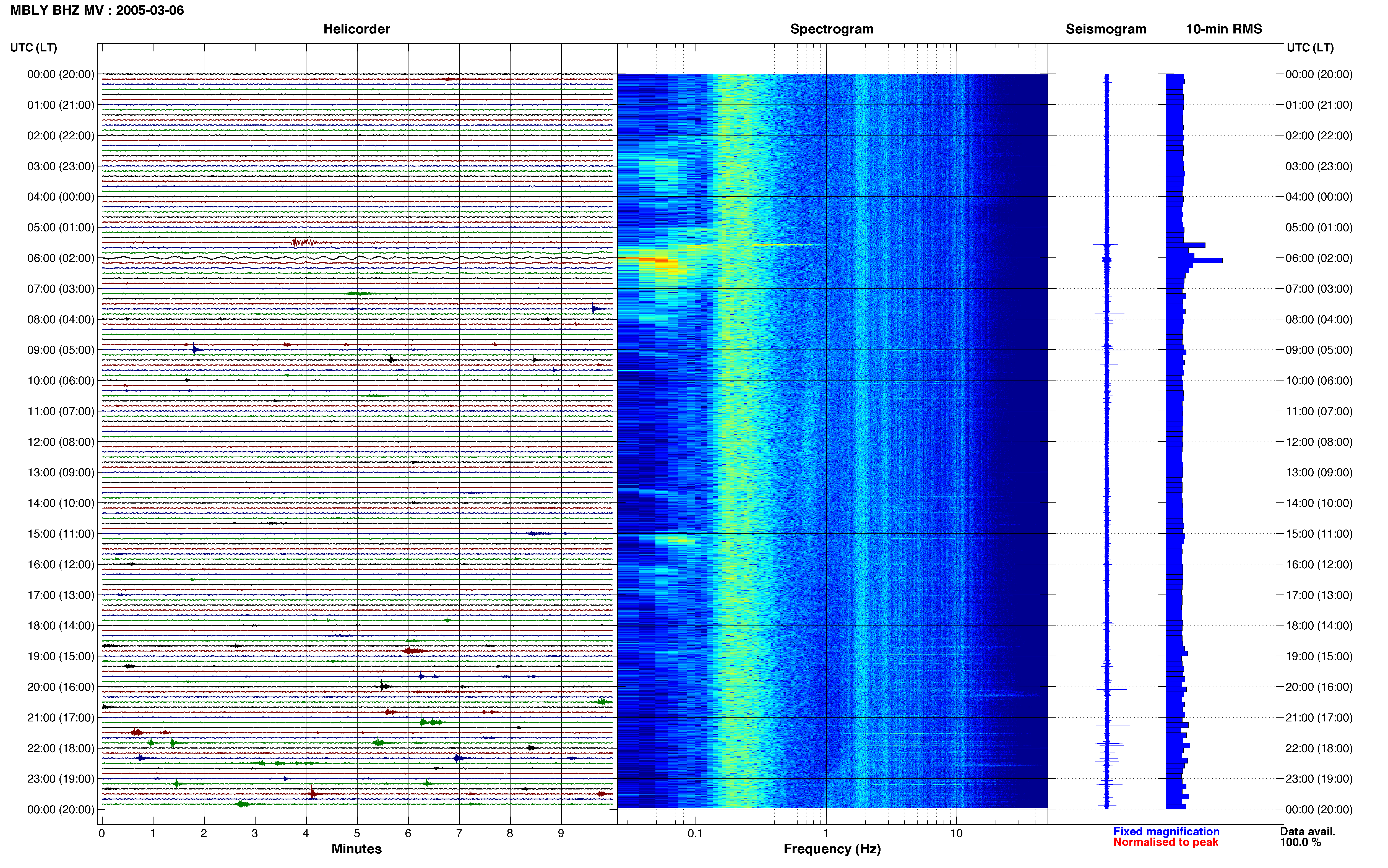Click the 'Data avail.' label
Screen dimensions: 1388x868
(x=1307, y=831)
